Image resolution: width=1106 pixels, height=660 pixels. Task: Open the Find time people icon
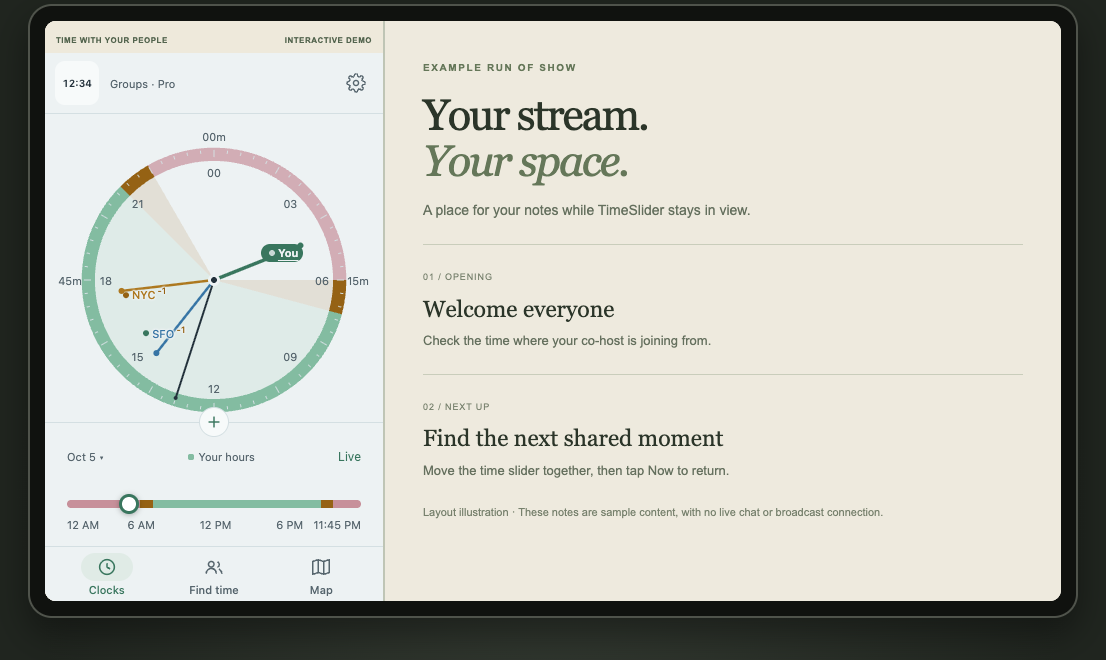click(x=214, y=567)
